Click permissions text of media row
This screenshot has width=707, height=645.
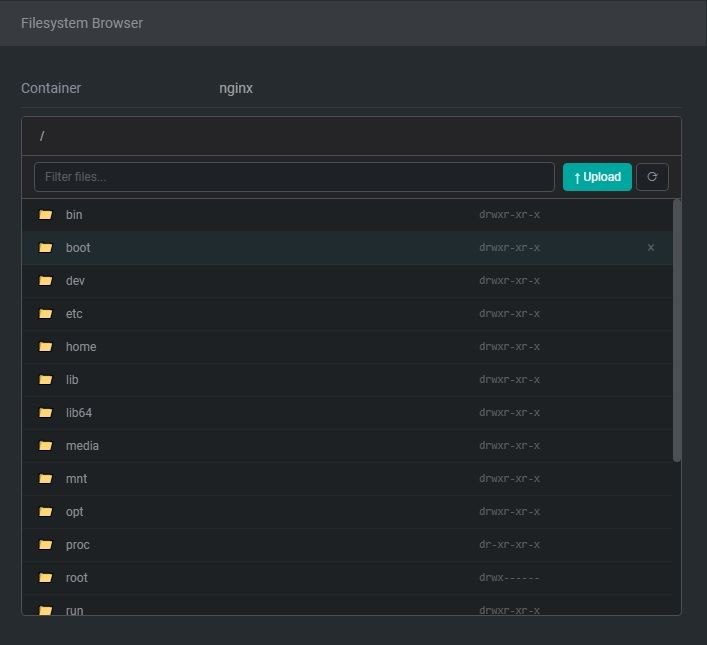click(510, 446)
